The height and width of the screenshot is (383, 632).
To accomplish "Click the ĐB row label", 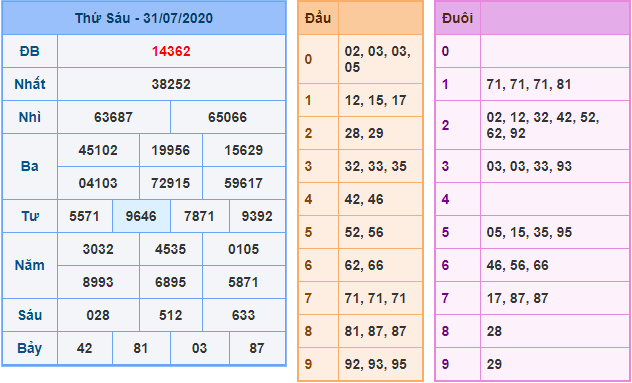I will pos(30,52).
